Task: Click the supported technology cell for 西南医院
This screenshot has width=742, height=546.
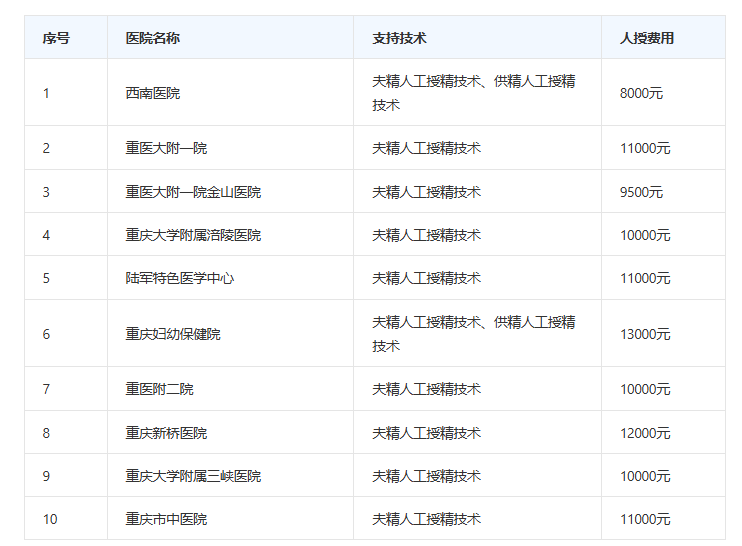Action: [x=474, y=93]
